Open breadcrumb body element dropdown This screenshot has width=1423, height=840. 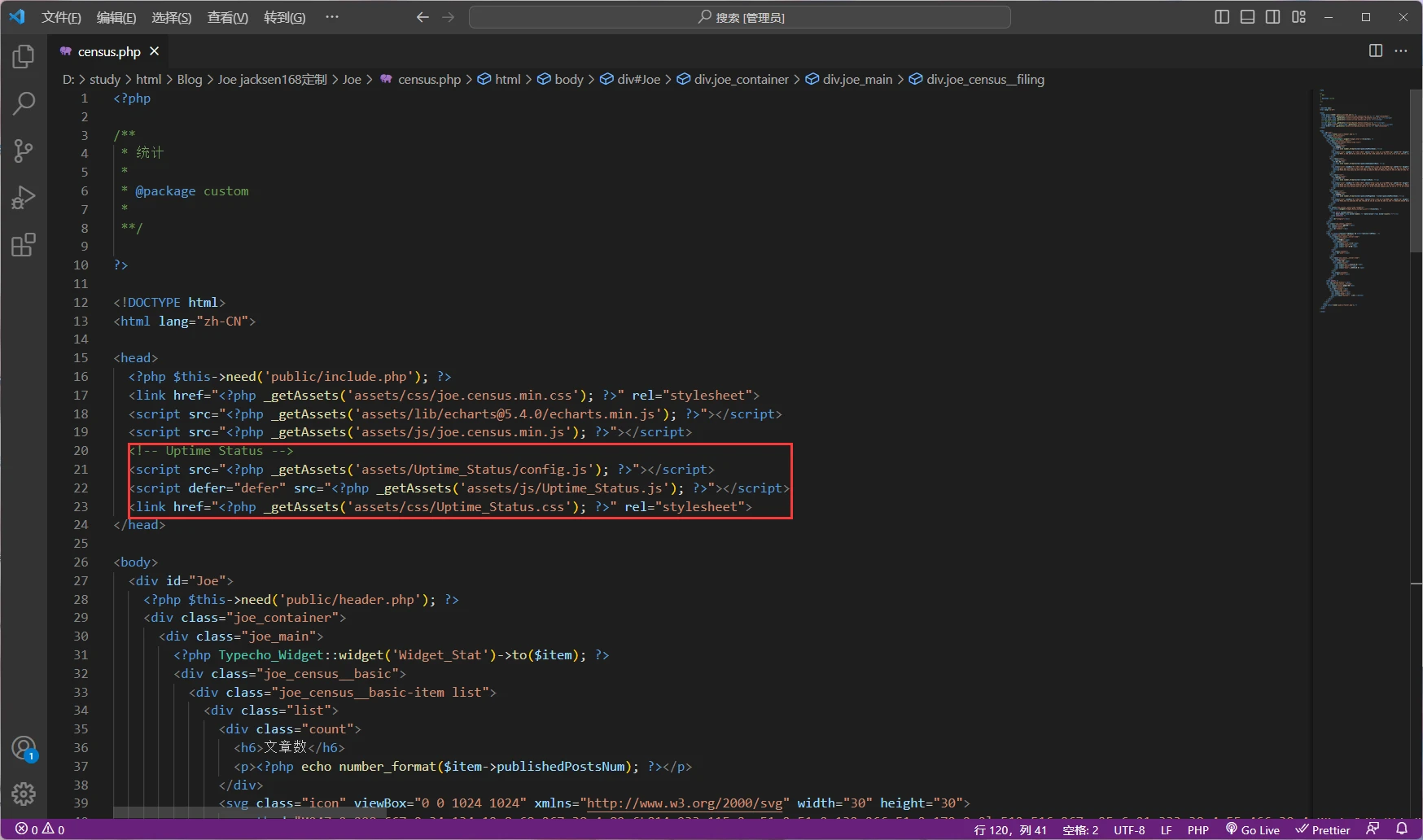(x=560, y=80)
